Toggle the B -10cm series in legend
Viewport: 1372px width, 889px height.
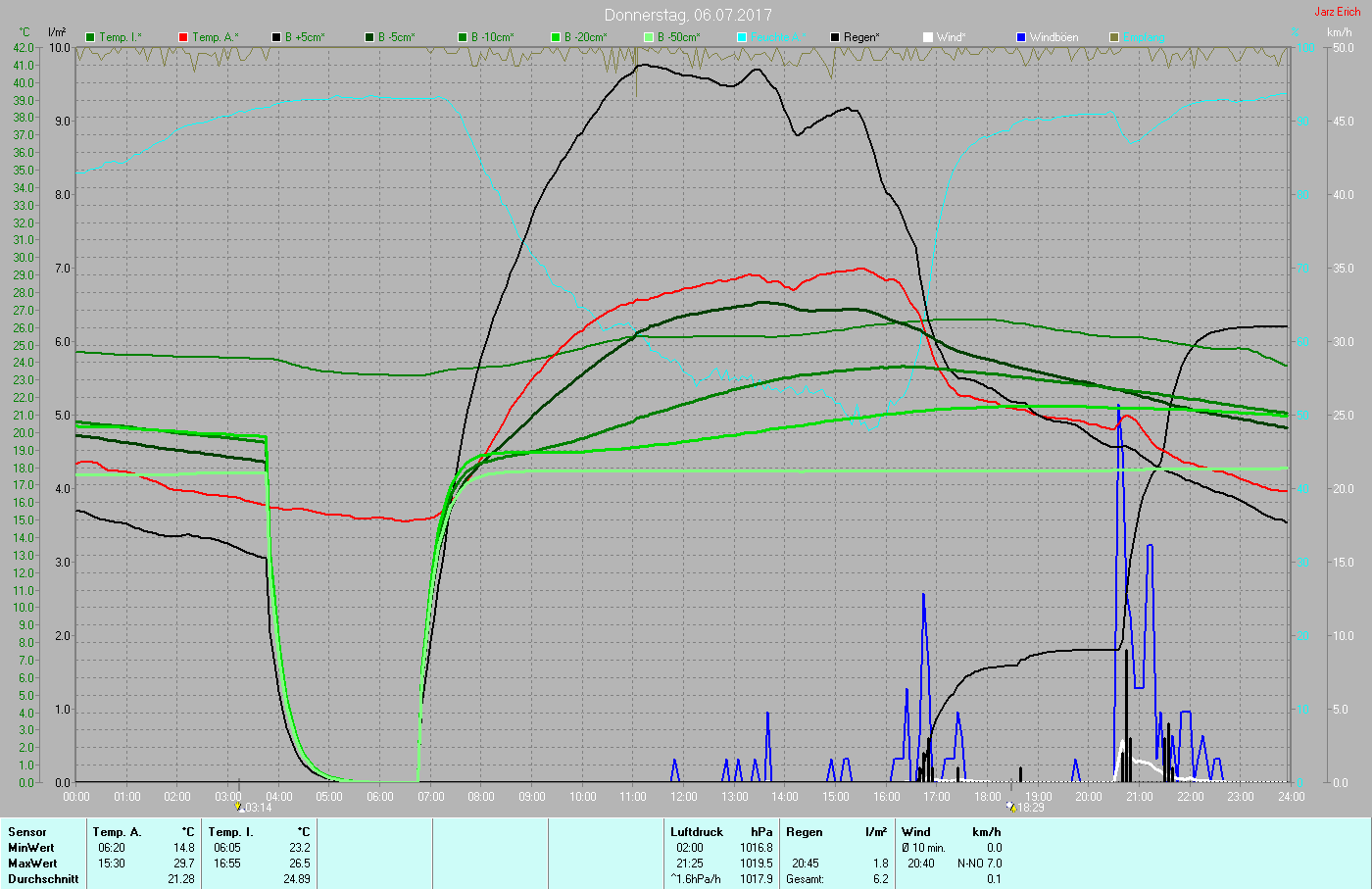[463, 37]
